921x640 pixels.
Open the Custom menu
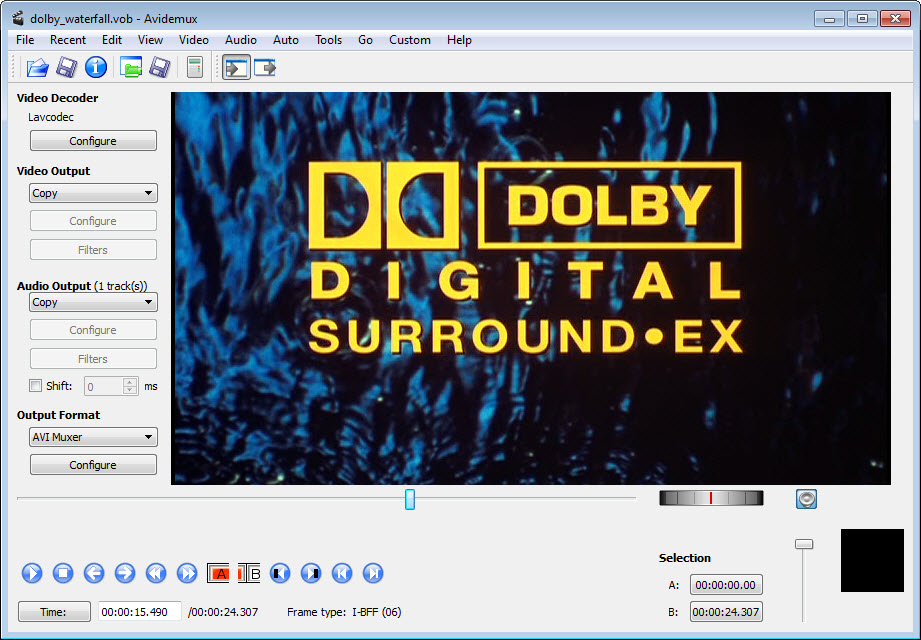point(410,40)
